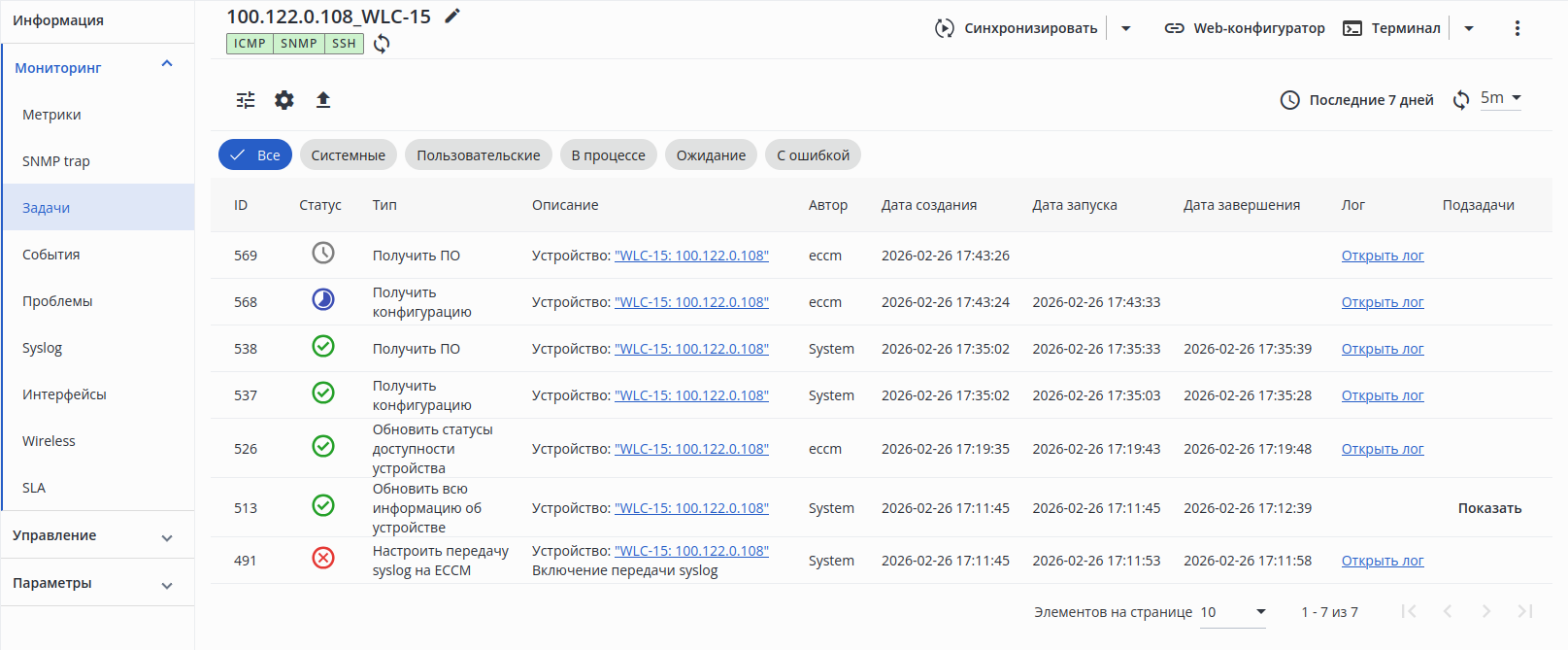Open the log for task 569

[x=1383, y=256]
